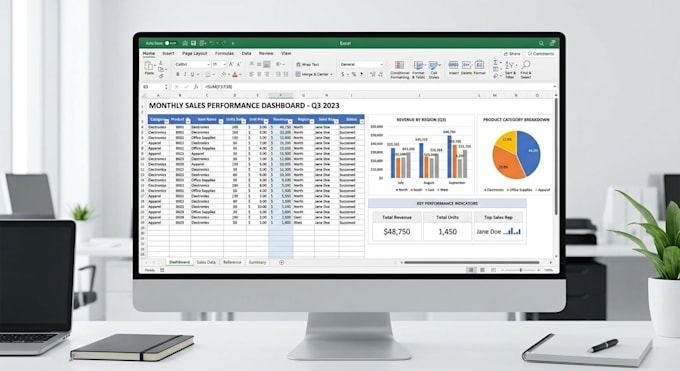Click the Top Align icon
The height and width of the screenshot is (371, 680).
click(252, 64)
